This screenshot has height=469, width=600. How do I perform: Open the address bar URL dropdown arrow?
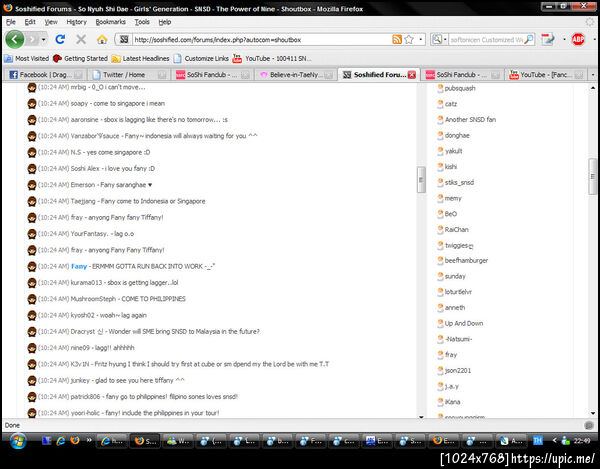421,39
